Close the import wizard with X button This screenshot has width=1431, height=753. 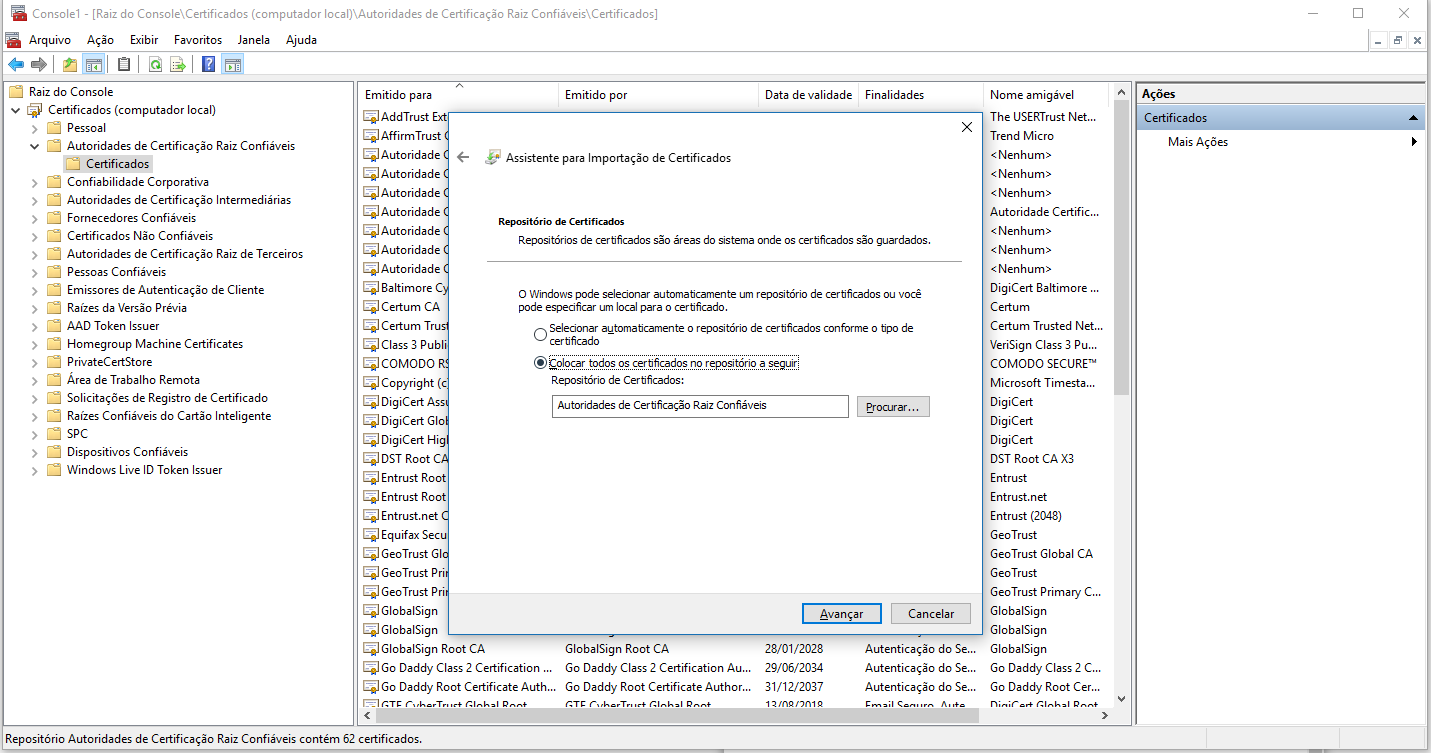966,127
